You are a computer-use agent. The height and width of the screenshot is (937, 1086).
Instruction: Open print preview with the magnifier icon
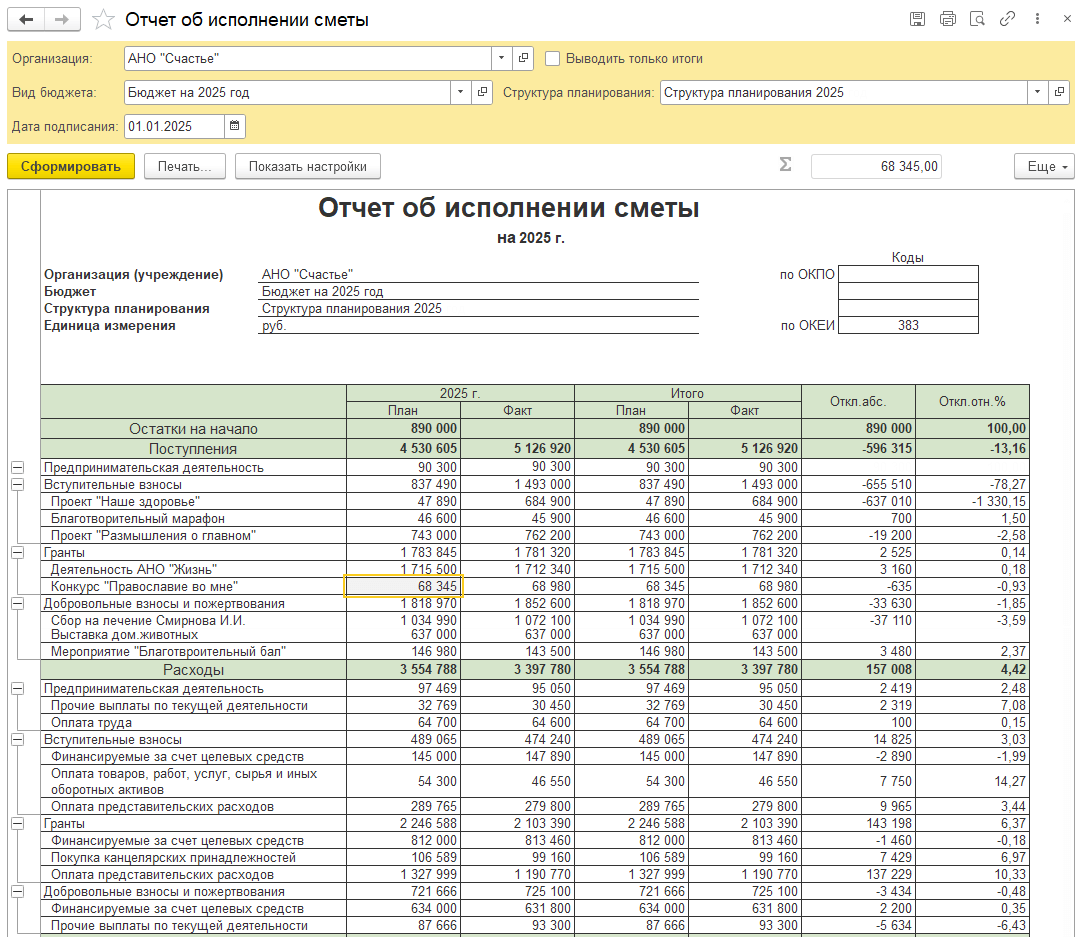pyautogui.click(x=977, y=18)
